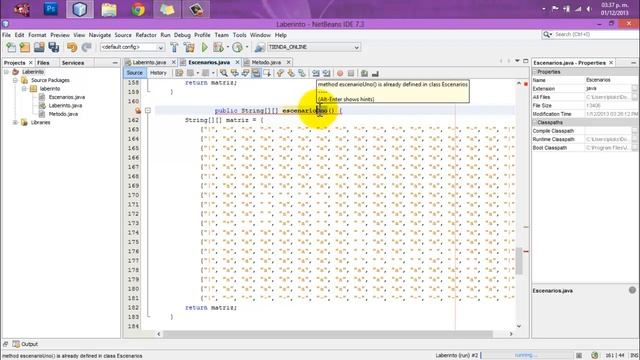
Task: Open Google Chrome from the taskbar
Action: tap(138, 9)
